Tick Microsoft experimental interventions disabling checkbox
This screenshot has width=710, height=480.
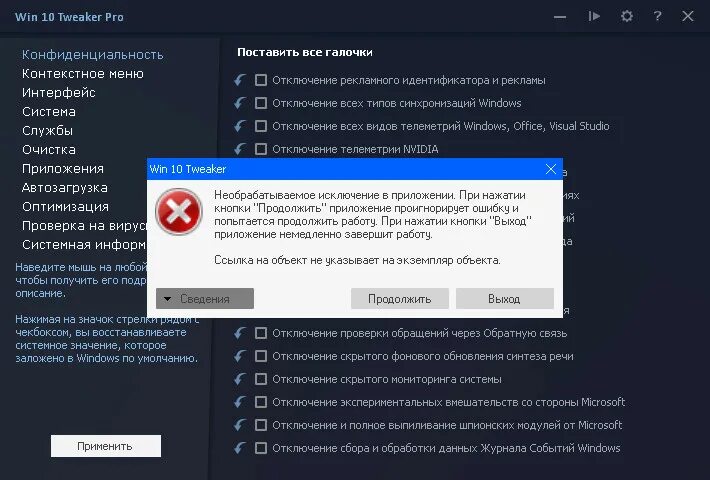click(x=261, y=402)
